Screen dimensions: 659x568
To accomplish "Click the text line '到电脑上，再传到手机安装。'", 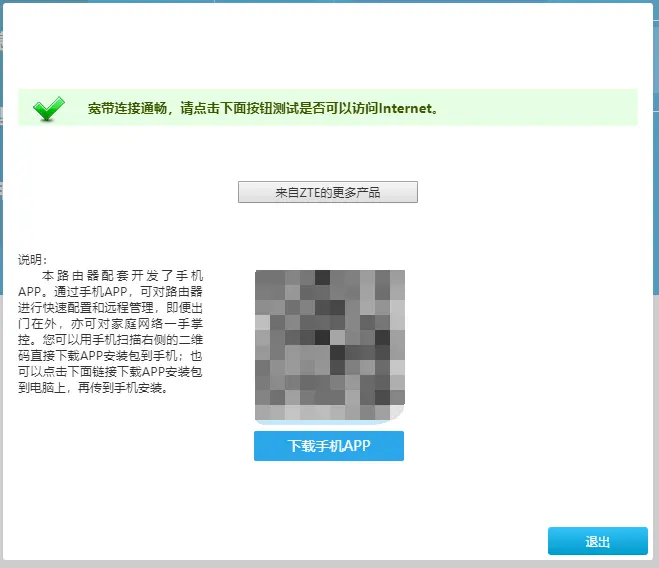I will (x=93, y=388).
